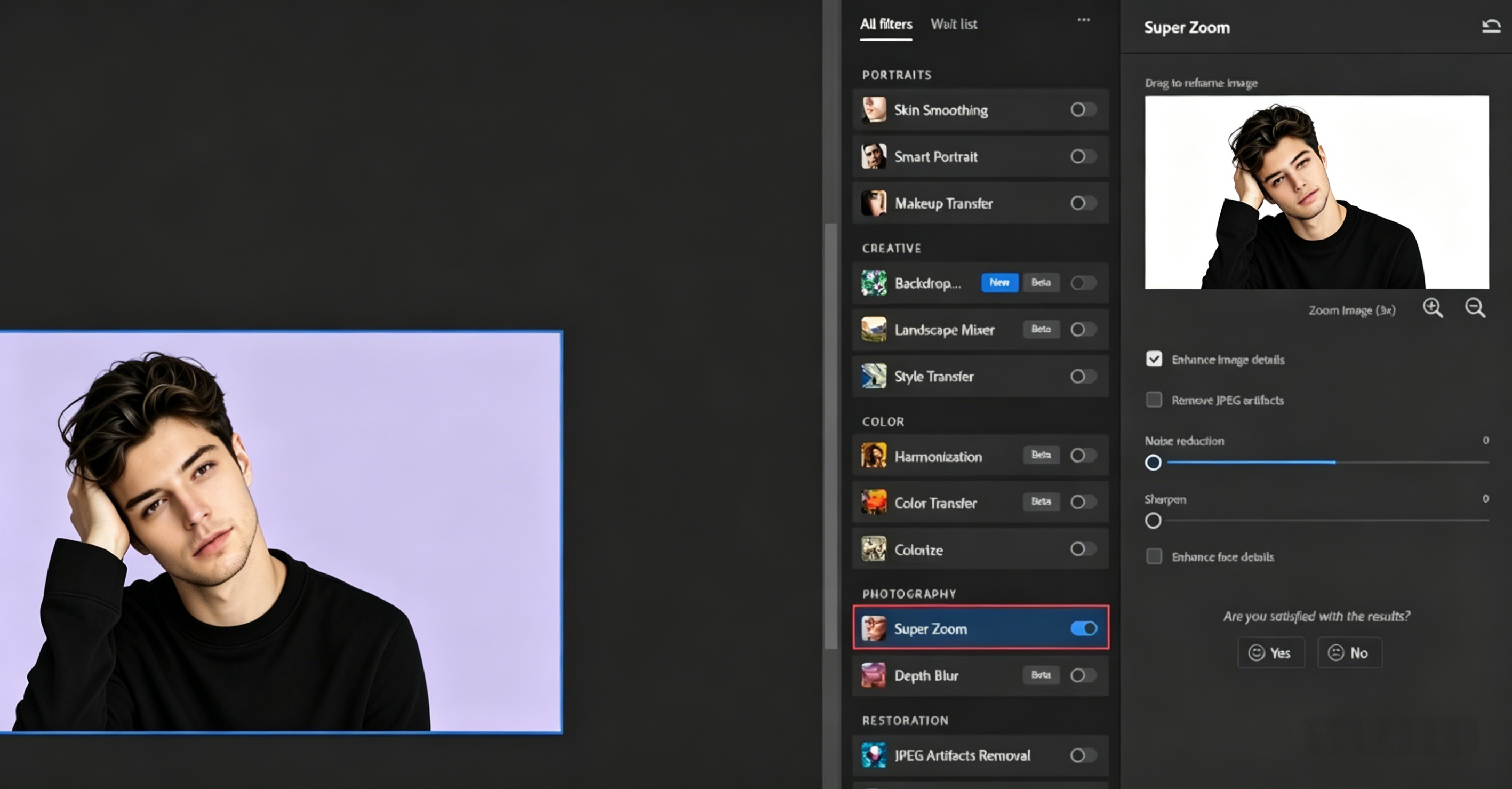
Task: Select the All filters tab
Action: (x=886, y=24)
